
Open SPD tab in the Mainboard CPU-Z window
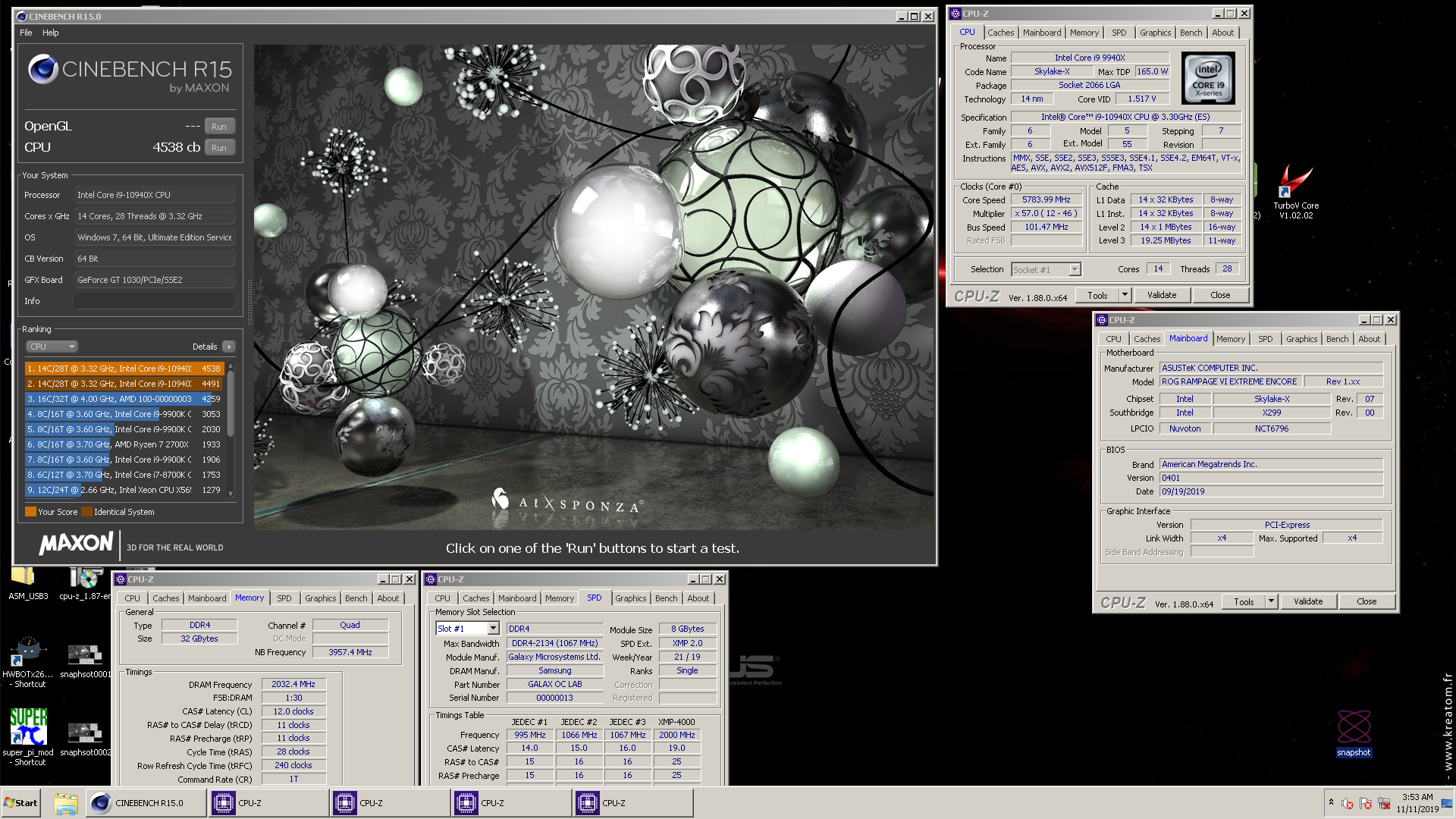[x=1265, y=339]
